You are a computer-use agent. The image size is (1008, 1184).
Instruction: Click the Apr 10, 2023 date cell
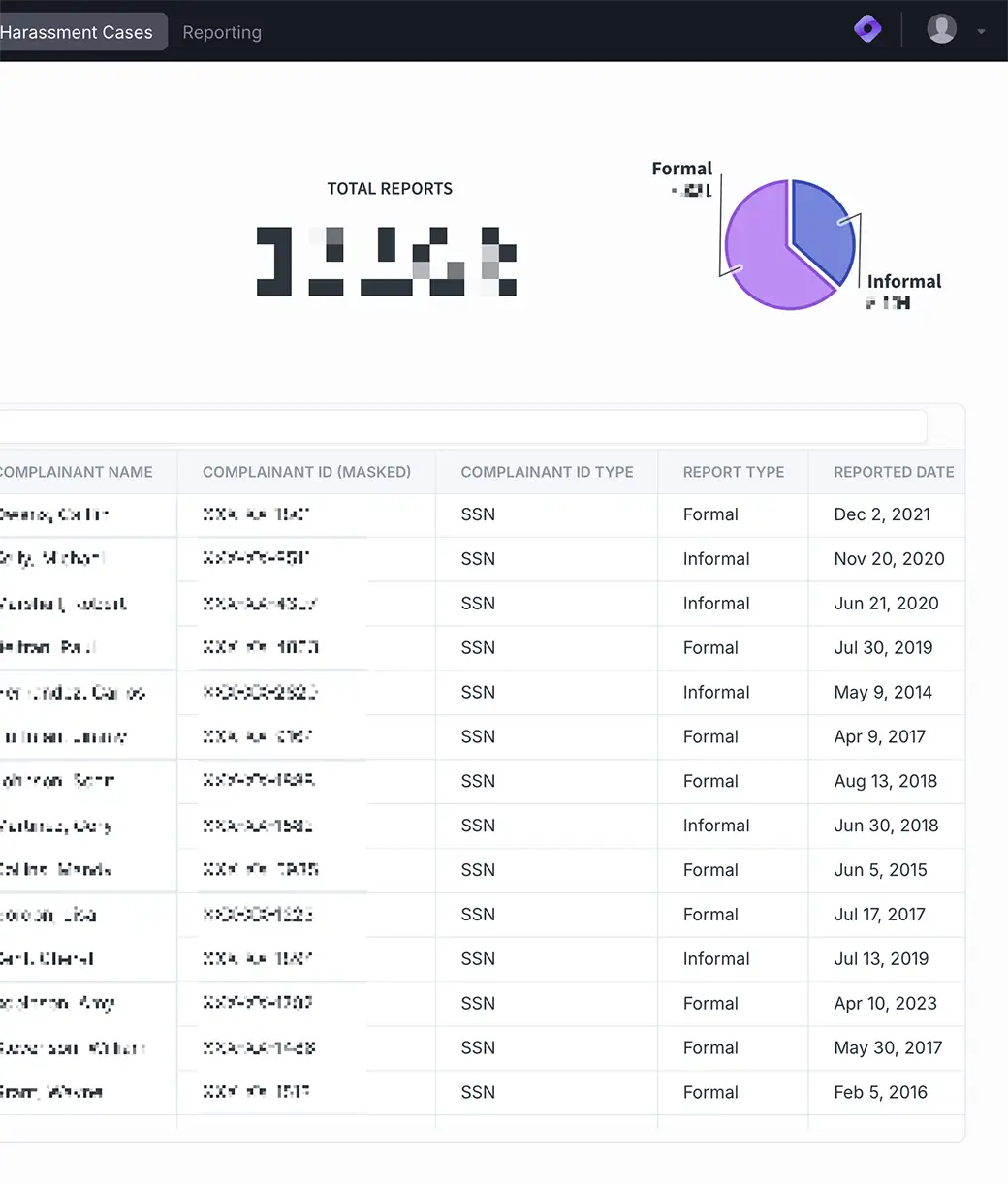(x=885, y=1003)
